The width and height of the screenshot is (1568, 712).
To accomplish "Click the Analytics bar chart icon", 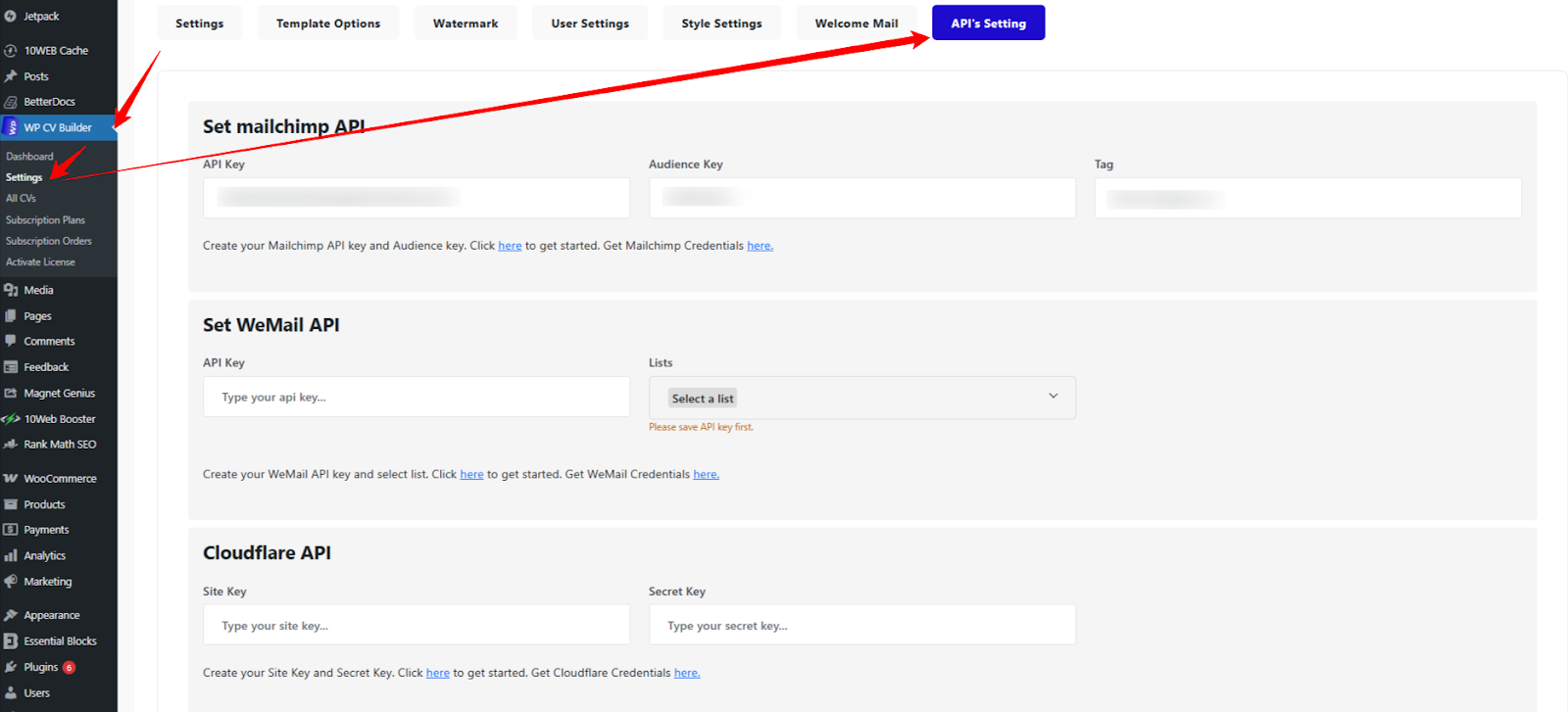I will pos(11,555).
